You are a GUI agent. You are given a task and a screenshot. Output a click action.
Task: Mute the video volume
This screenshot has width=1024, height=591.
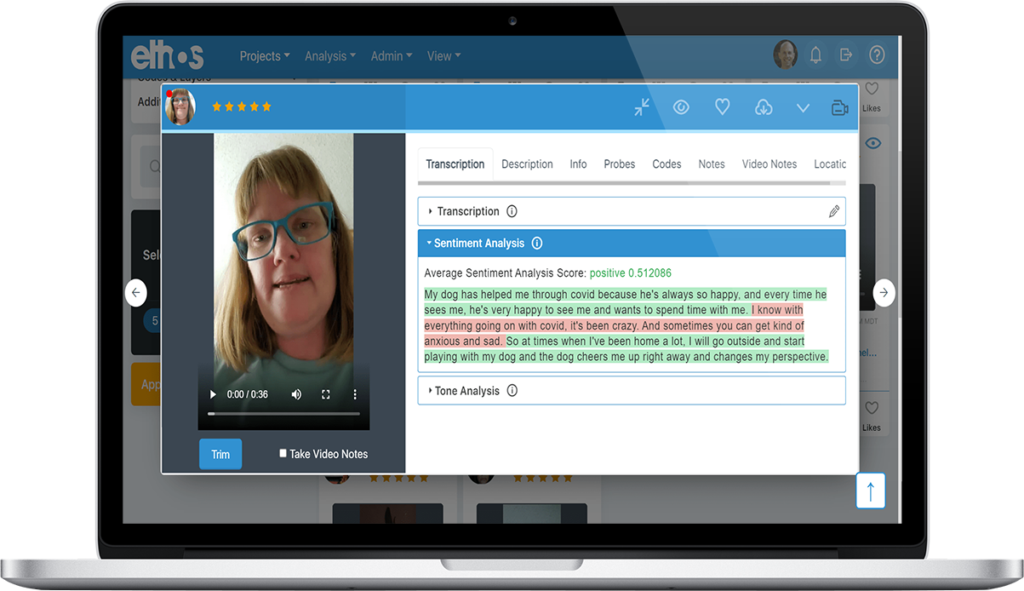click(x=296, y=394)
